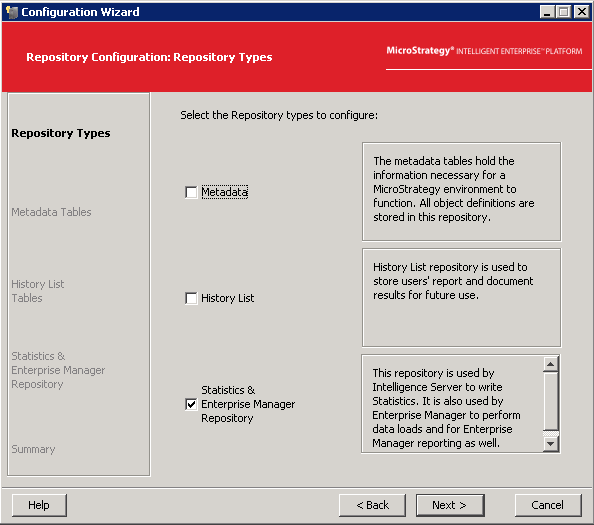Open the Help button
594x525 pixels.
[39, 505]
